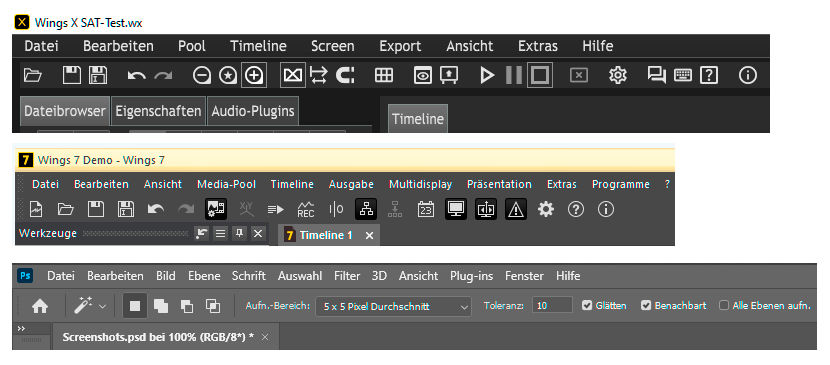Switch to Audio-Plugins tab in Wings X

point(253,111)
